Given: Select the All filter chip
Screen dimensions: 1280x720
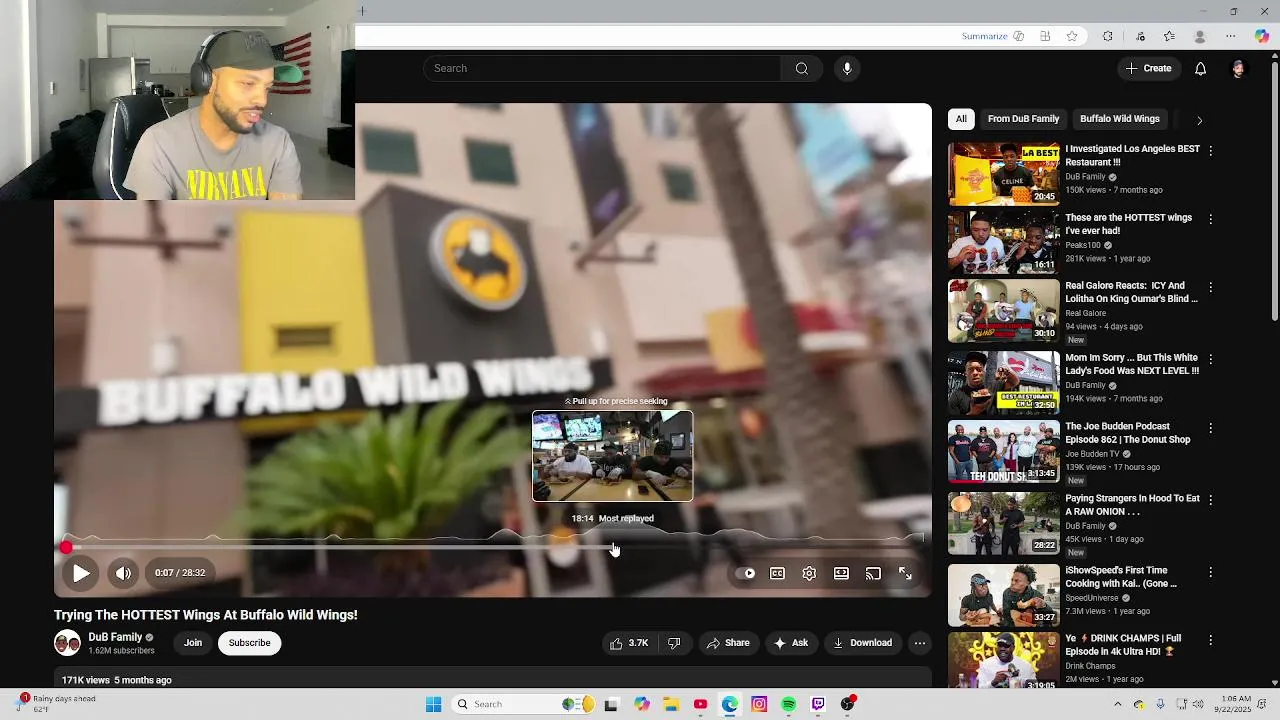Looking at the screenshot, I should (961, 119).
